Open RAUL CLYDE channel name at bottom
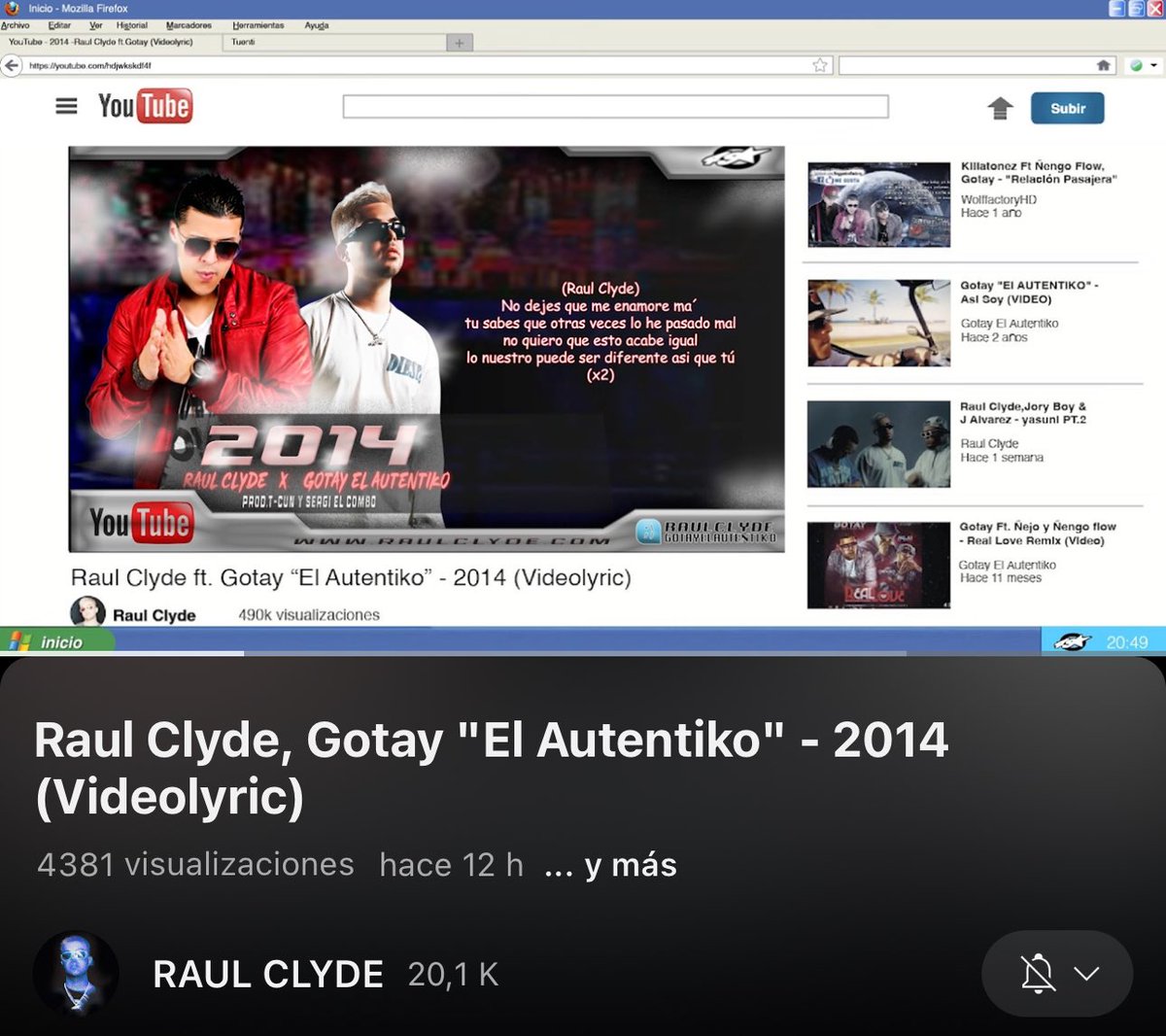Viewport: 1166px width, 1036px height. (x=268, y=975)
